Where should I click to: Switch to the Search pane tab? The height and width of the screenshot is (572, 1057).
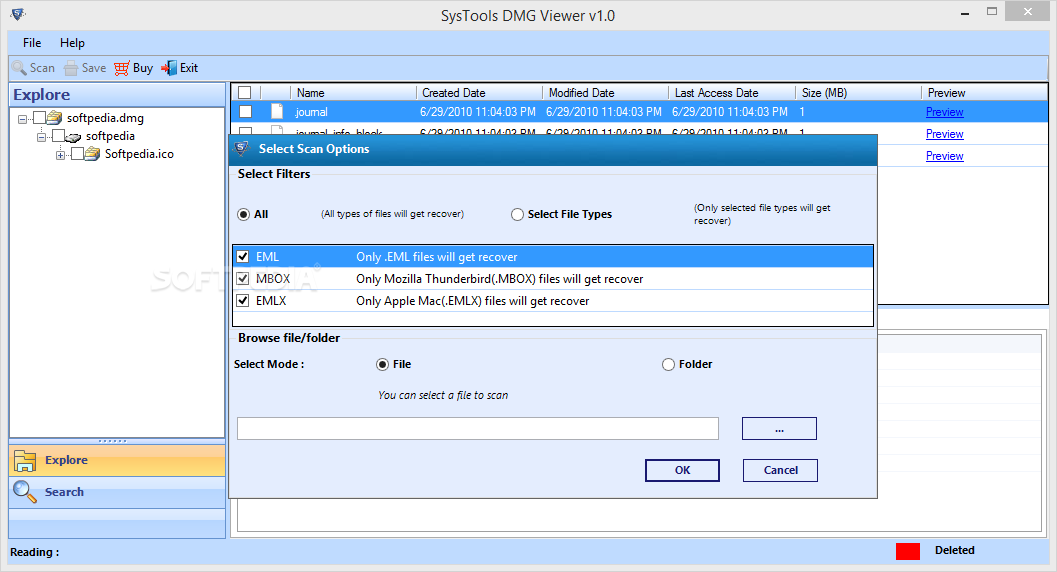click(117, 492)
